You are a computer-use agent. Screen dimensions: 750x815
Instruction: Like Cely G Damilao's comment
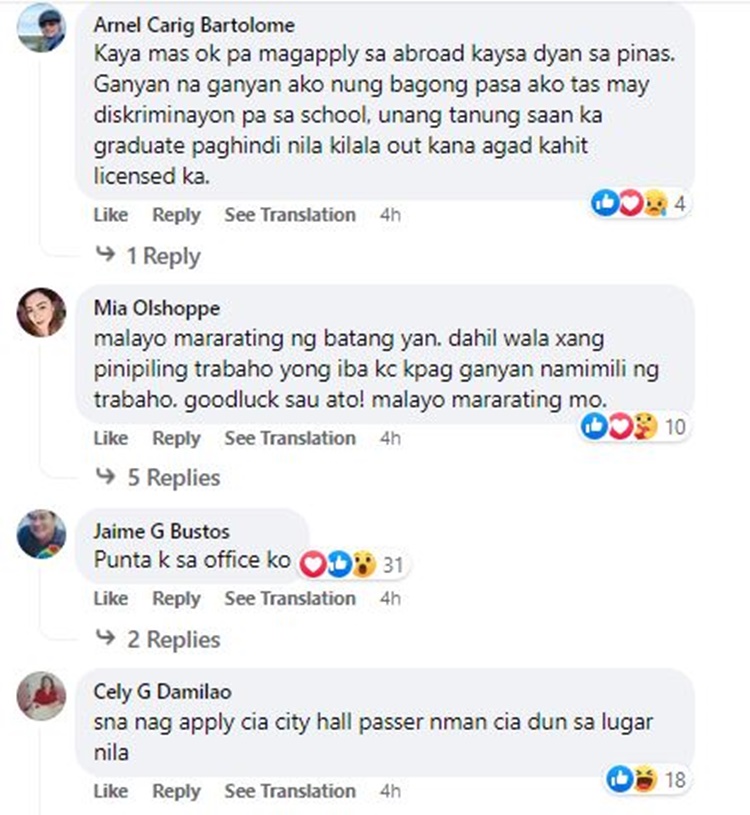pos(111,791)
